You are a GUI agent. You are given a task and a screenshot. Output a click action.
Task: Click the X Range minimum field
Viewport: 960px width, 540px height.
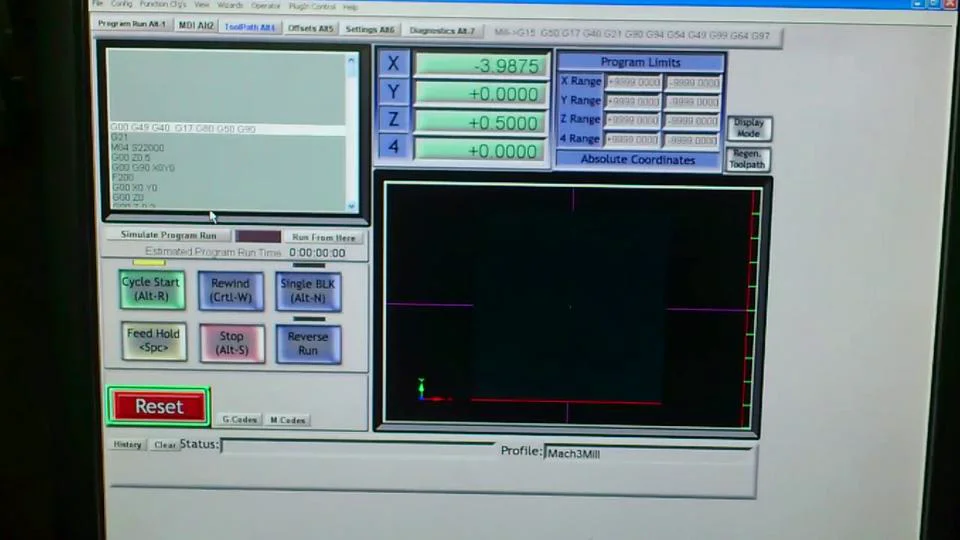692,83
